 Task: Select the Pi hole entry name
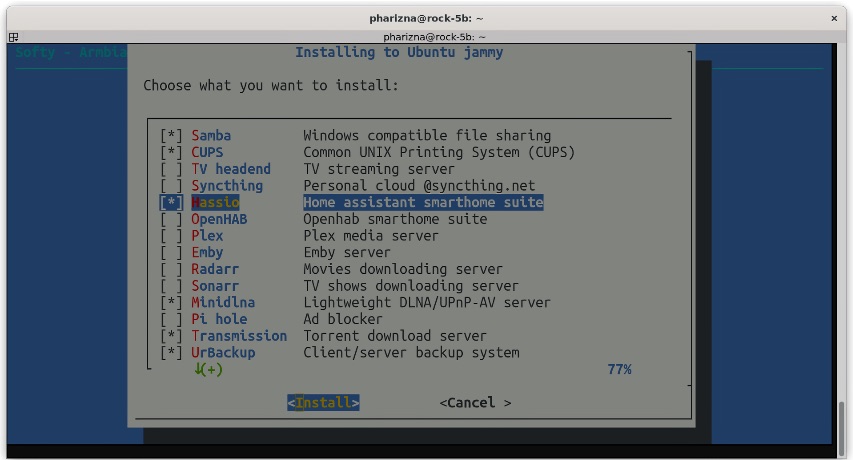click(x=219, y=319)
